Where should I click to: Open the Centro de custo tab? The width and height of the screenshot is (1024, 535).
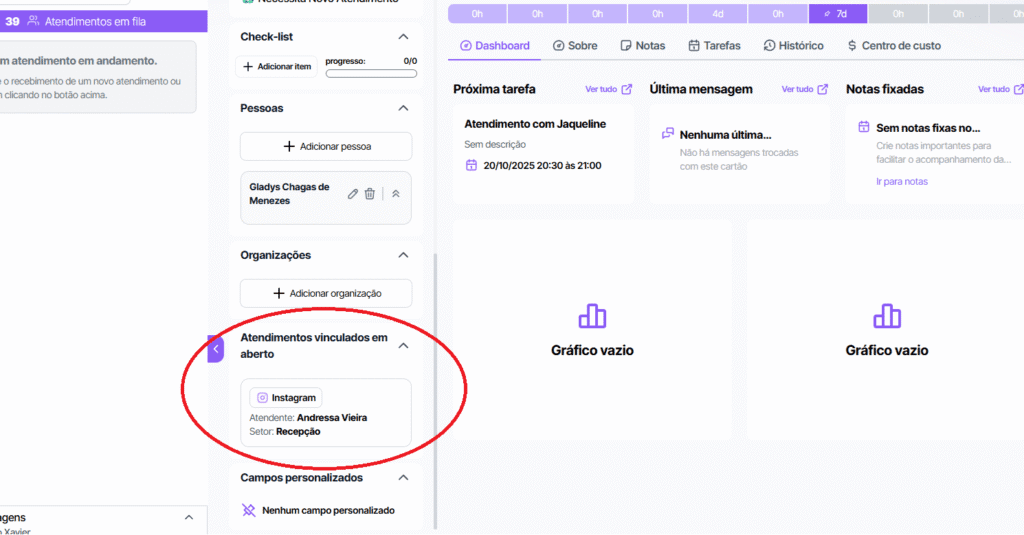point(894,46)
